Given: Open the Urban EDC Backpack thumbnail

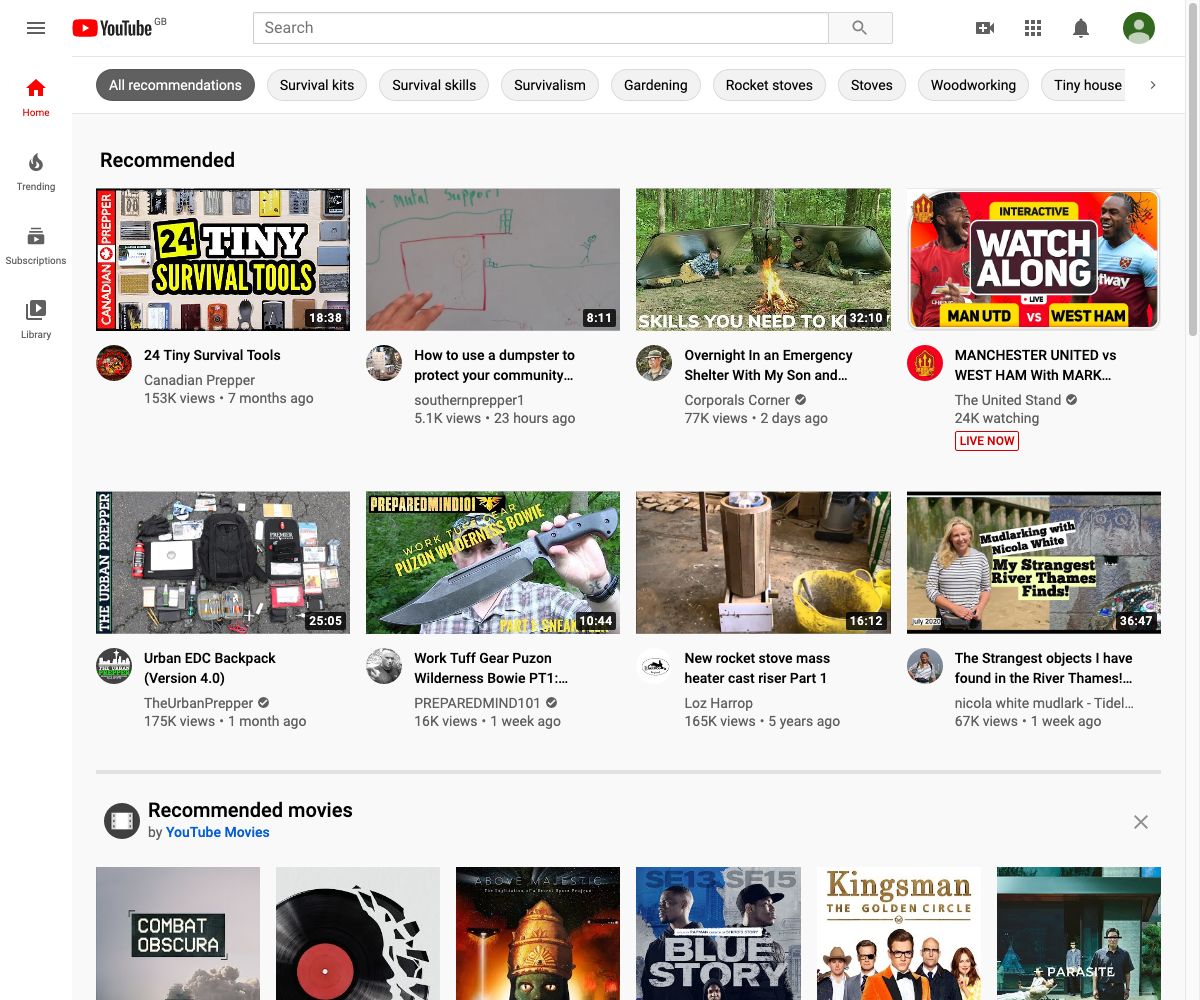Looking at the screenshot, I should (x=223, y=562).
